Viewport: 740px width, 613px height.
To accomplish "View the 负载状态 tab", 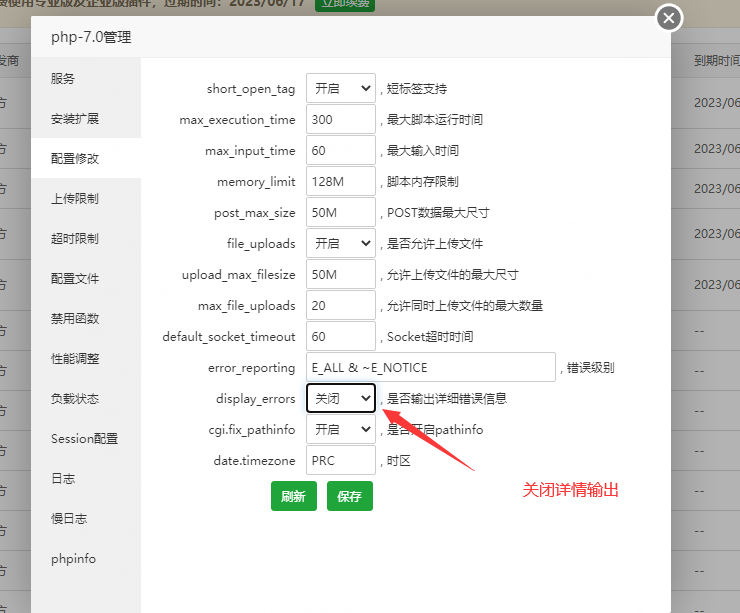I will tap(86, 399).
